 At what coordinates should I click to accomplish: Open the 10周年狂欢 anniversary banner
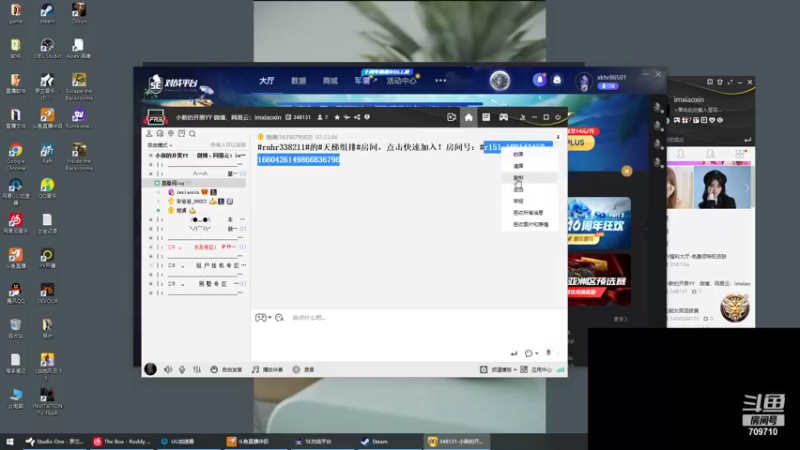tap(599, 222)
